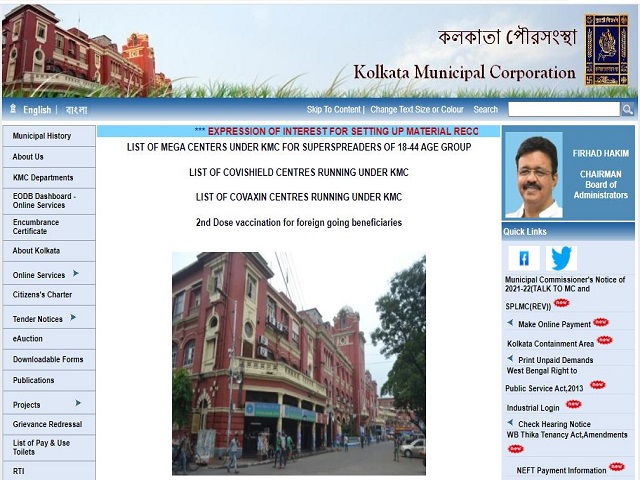Open Industrial Login link

pyautogui.click(x=533, y=408)
